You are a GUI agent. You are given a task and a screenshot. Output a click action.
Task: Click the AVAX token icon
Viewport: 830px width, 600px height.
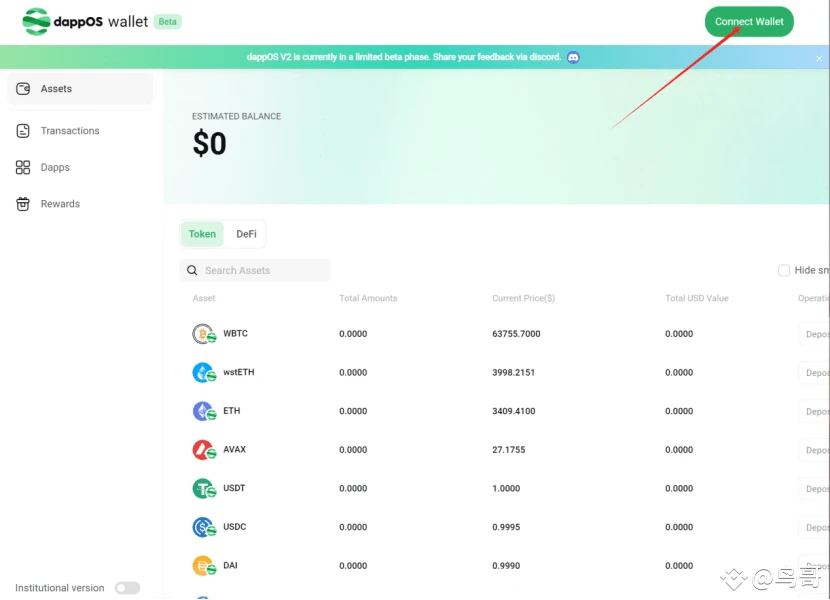204,450
